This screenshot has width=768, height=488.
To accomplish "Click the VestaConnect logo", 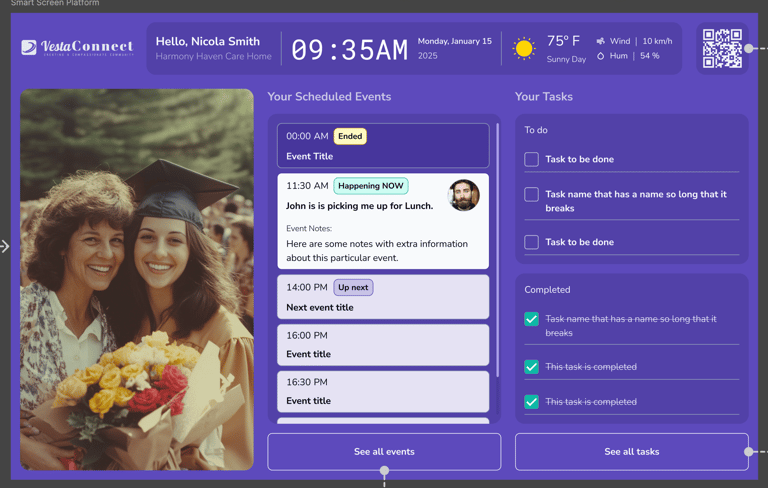I will pos(77,48).
